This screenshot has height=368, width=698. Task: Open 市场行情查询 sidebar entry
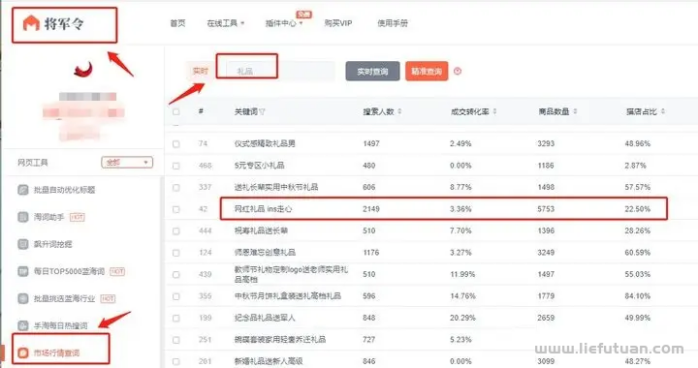57,353
